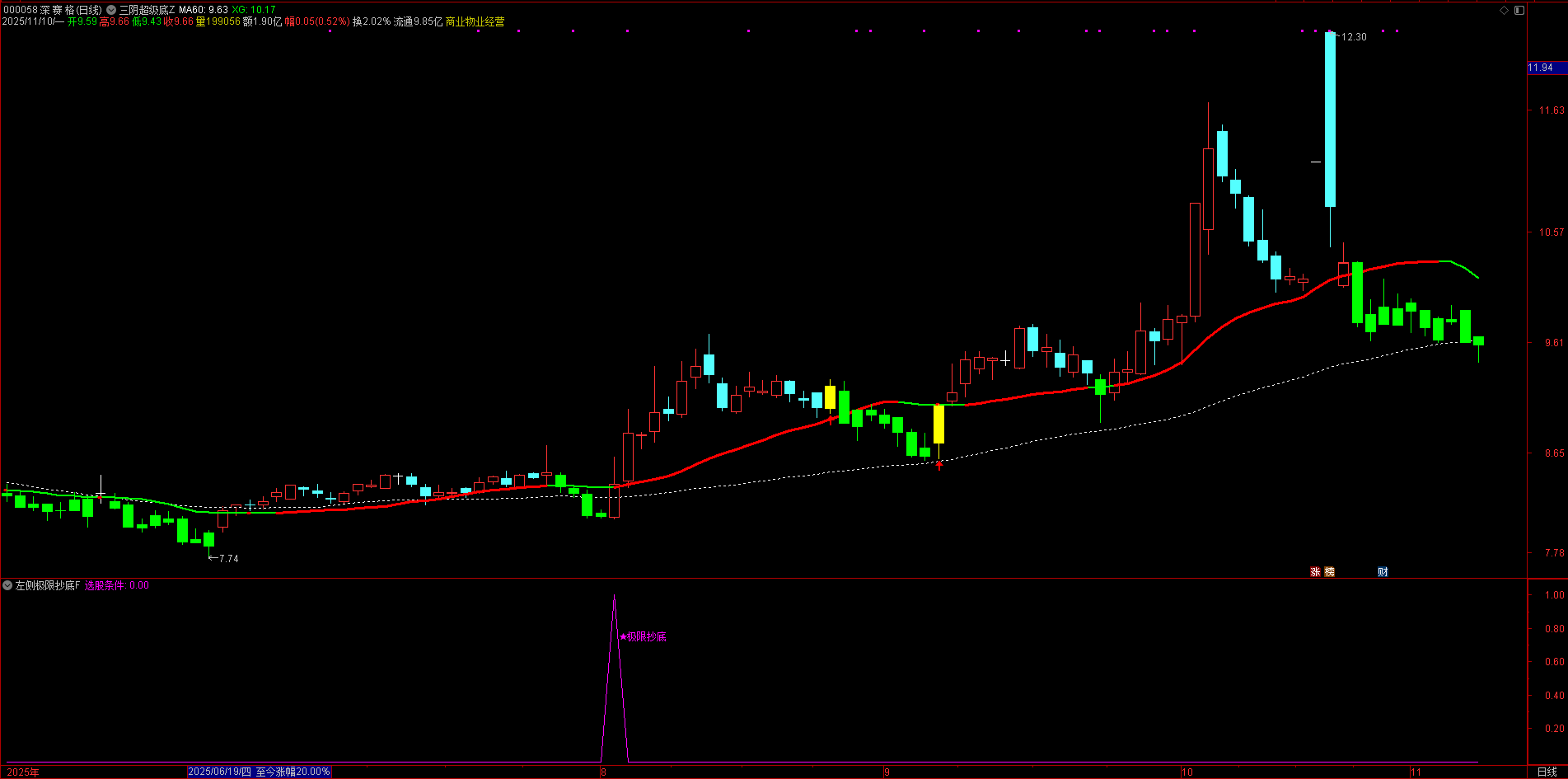Click the 涨 marker icon
The width and height of the screenshot is (1568, 779).
1315,571
